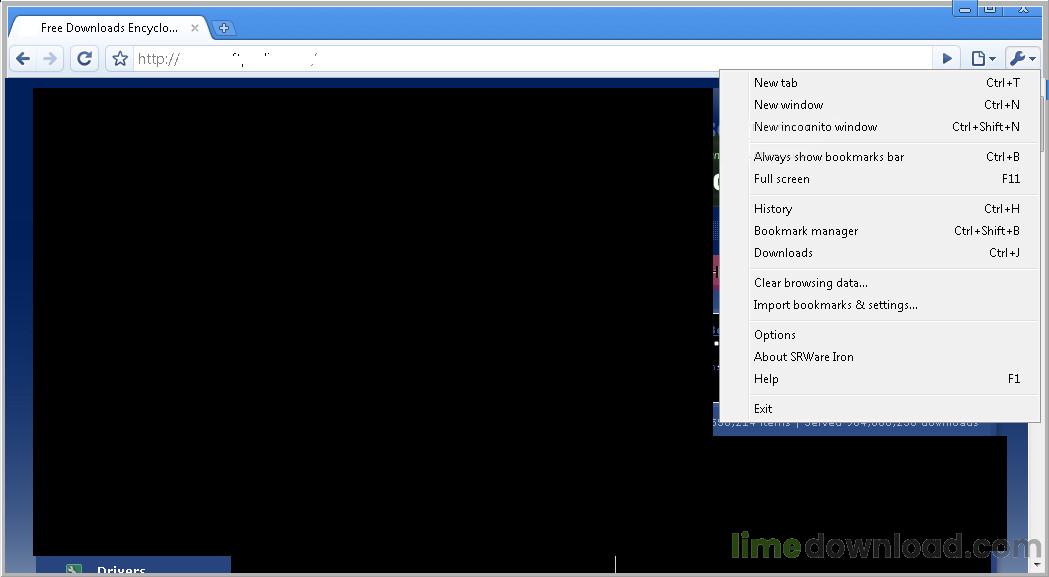This screenshot has width=1049, height=577.
Task: Reload the page with refresh icon
Action: [85, 59]
